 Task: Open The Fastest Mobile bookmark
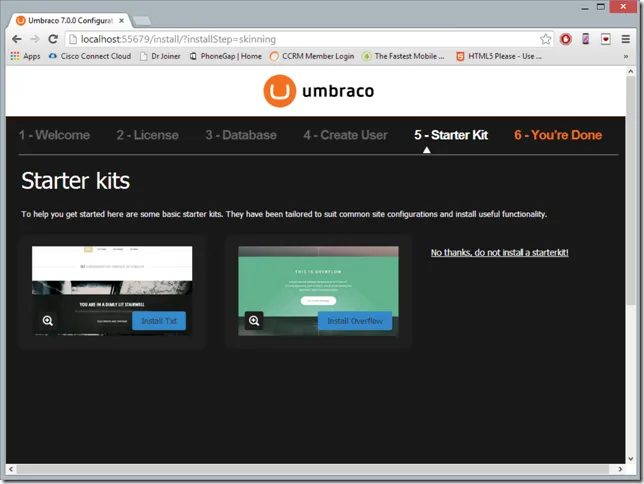pyautogui.click(x=403, y=56)
